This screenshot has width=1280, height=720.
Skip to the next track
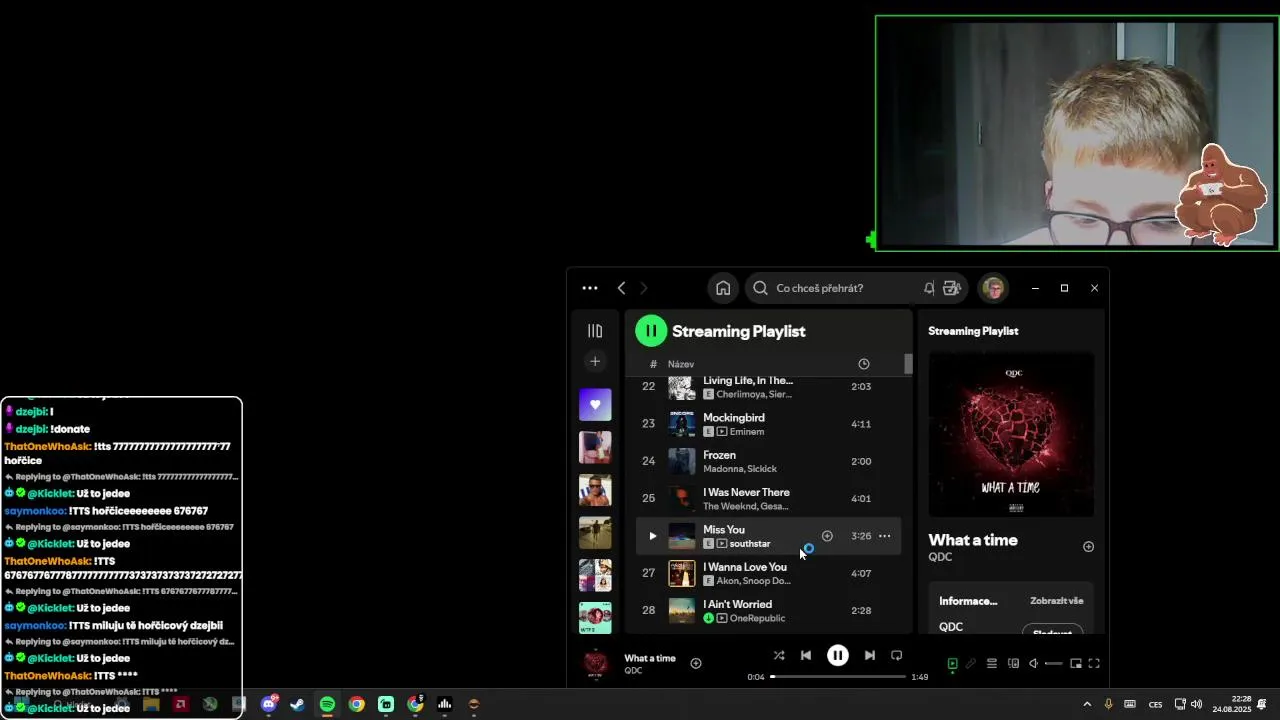(x=870, y=656)
